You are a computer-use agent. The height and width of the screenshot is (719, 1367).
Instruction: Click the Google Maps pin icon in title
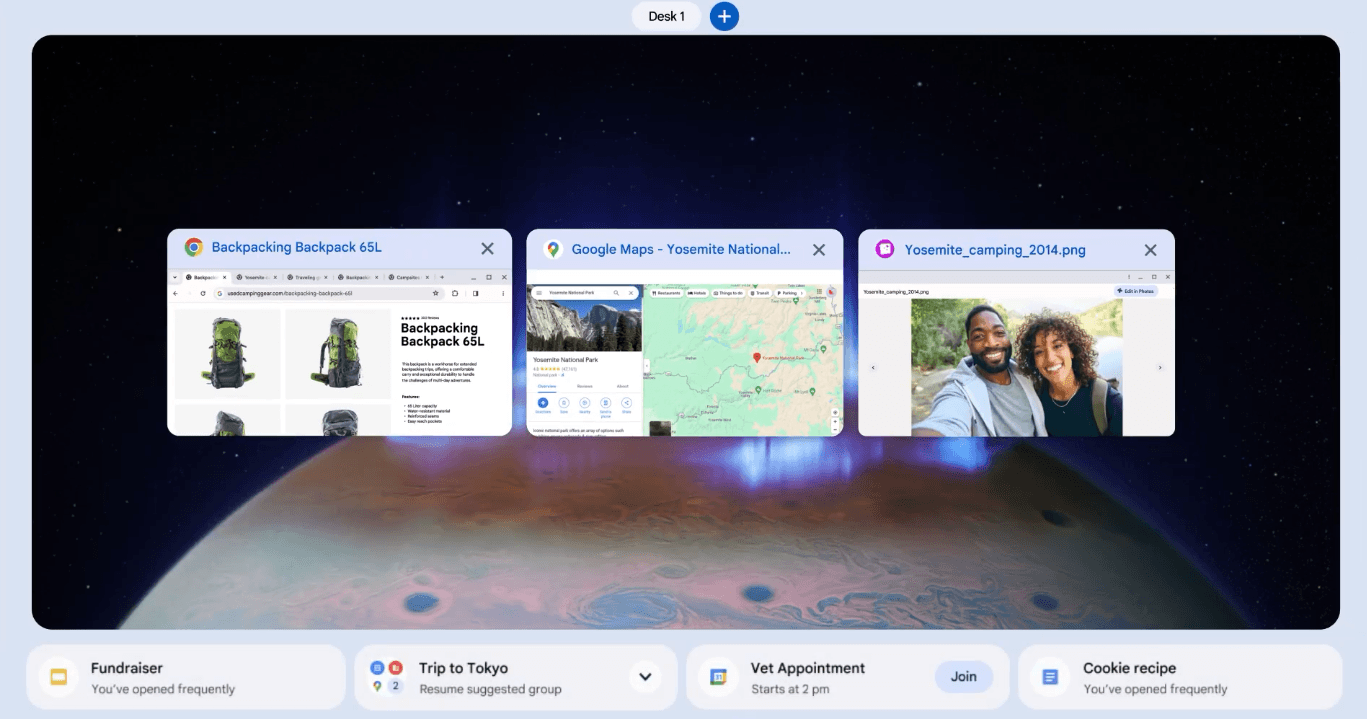pyautogui.click(x=553, y=250)
